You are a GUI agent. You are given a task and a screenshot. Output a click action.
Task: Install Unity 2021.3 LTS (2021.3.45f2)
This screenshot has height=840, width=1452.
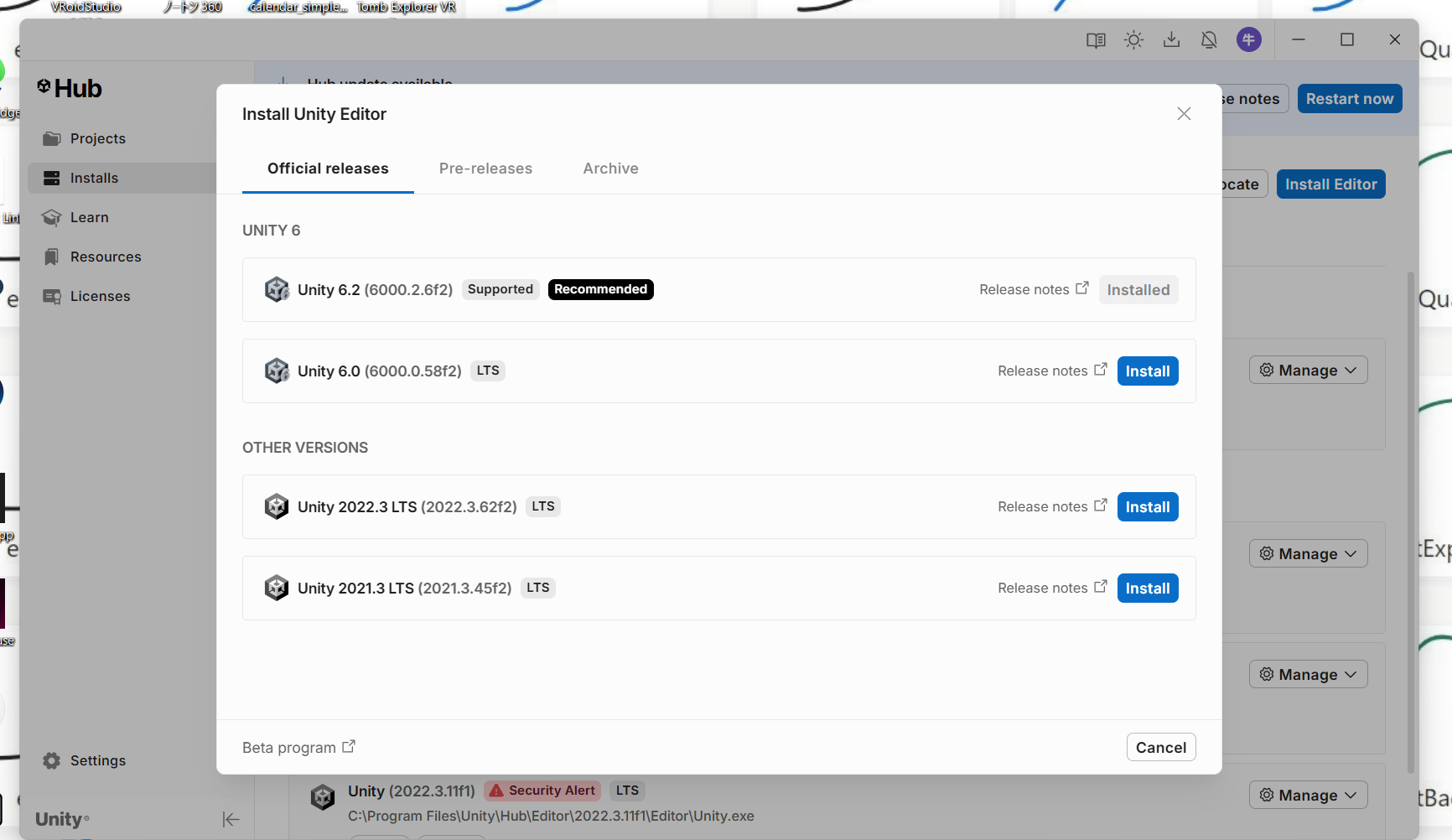pyautogui.click(x=1148, y=589)
